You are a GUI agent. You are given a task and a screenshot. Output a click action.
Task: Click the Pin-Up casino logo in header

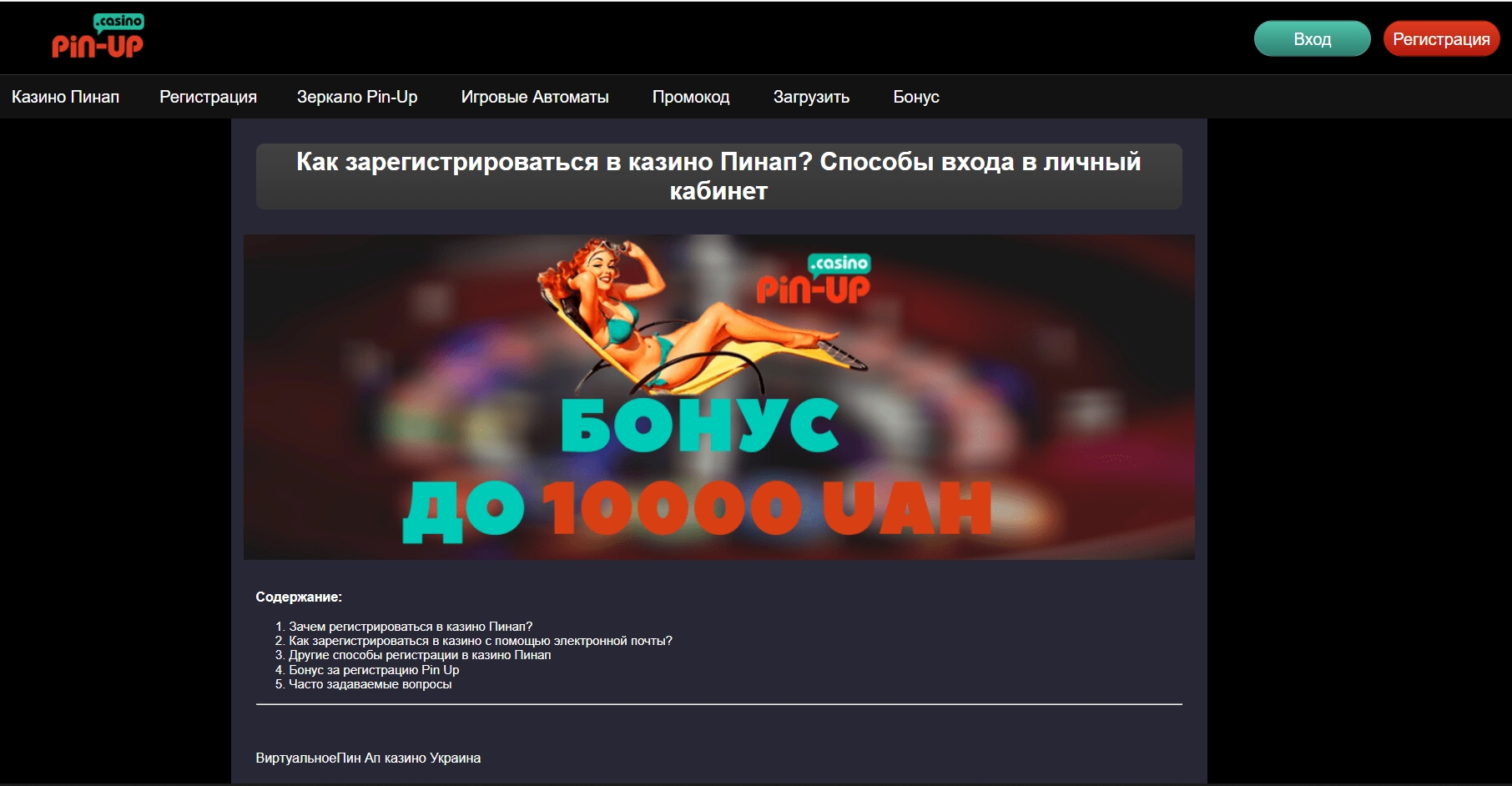(x=98, y=37)
